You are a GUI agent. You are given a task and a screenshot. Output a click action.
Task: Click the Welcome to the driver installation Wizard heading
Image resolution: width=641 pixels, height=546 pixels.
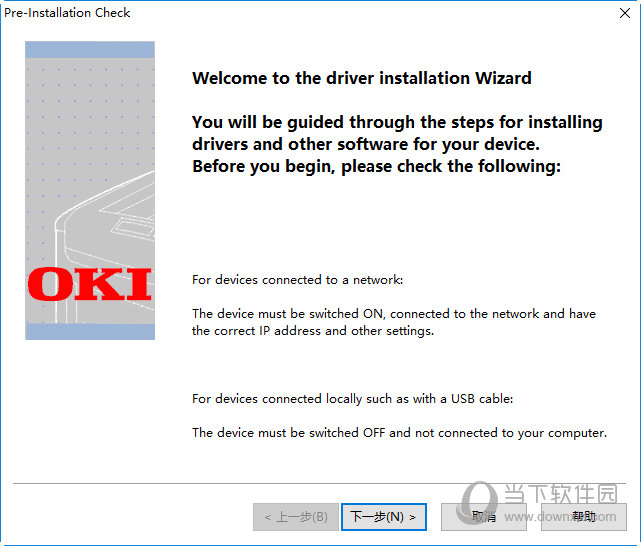pos(362,78)
